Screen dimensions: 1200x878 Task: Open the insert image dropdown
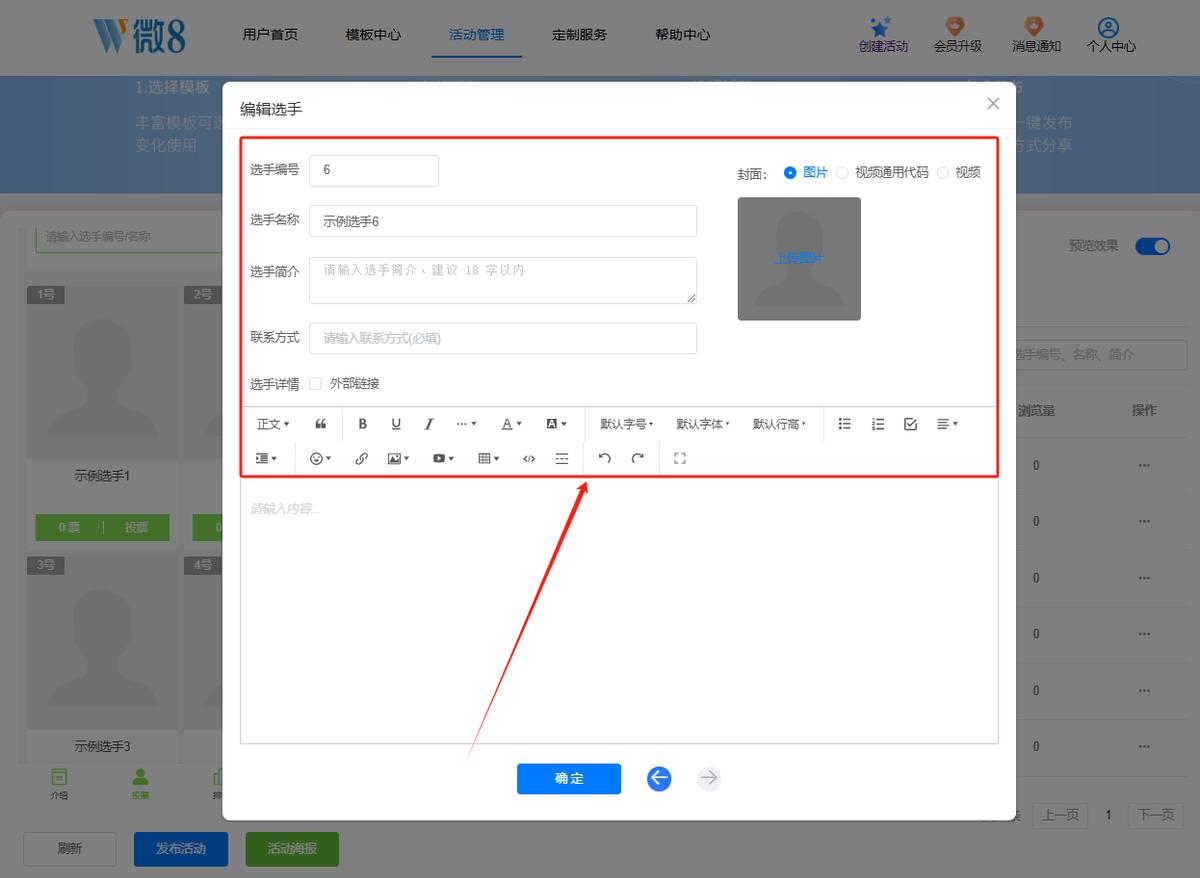pyautogui.click(x=399, y=458)
